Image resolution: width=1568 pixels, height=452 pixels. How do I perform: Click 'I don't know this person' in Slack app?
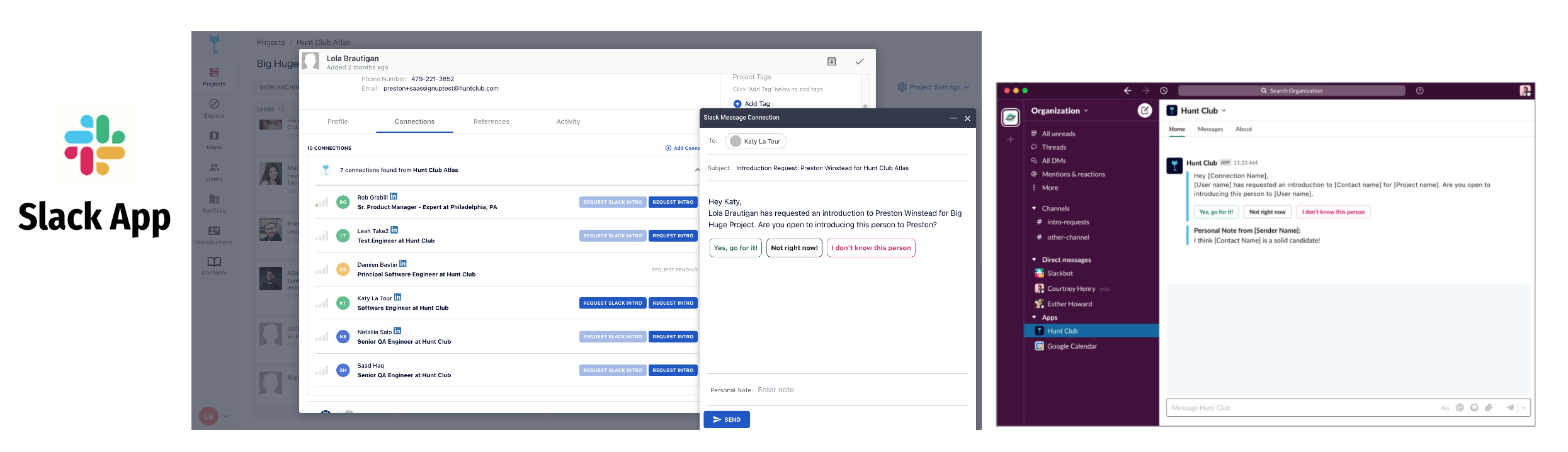(1333, 212)
